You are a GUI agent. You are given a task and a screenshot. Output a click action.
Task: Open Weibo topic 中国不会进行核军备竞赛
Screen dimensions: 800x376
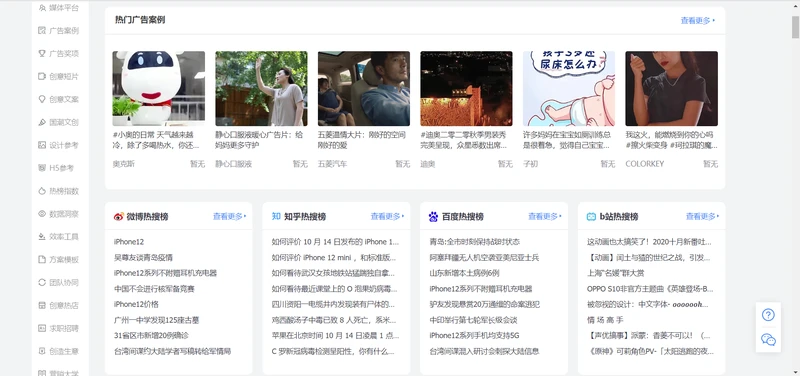point(154,289)
